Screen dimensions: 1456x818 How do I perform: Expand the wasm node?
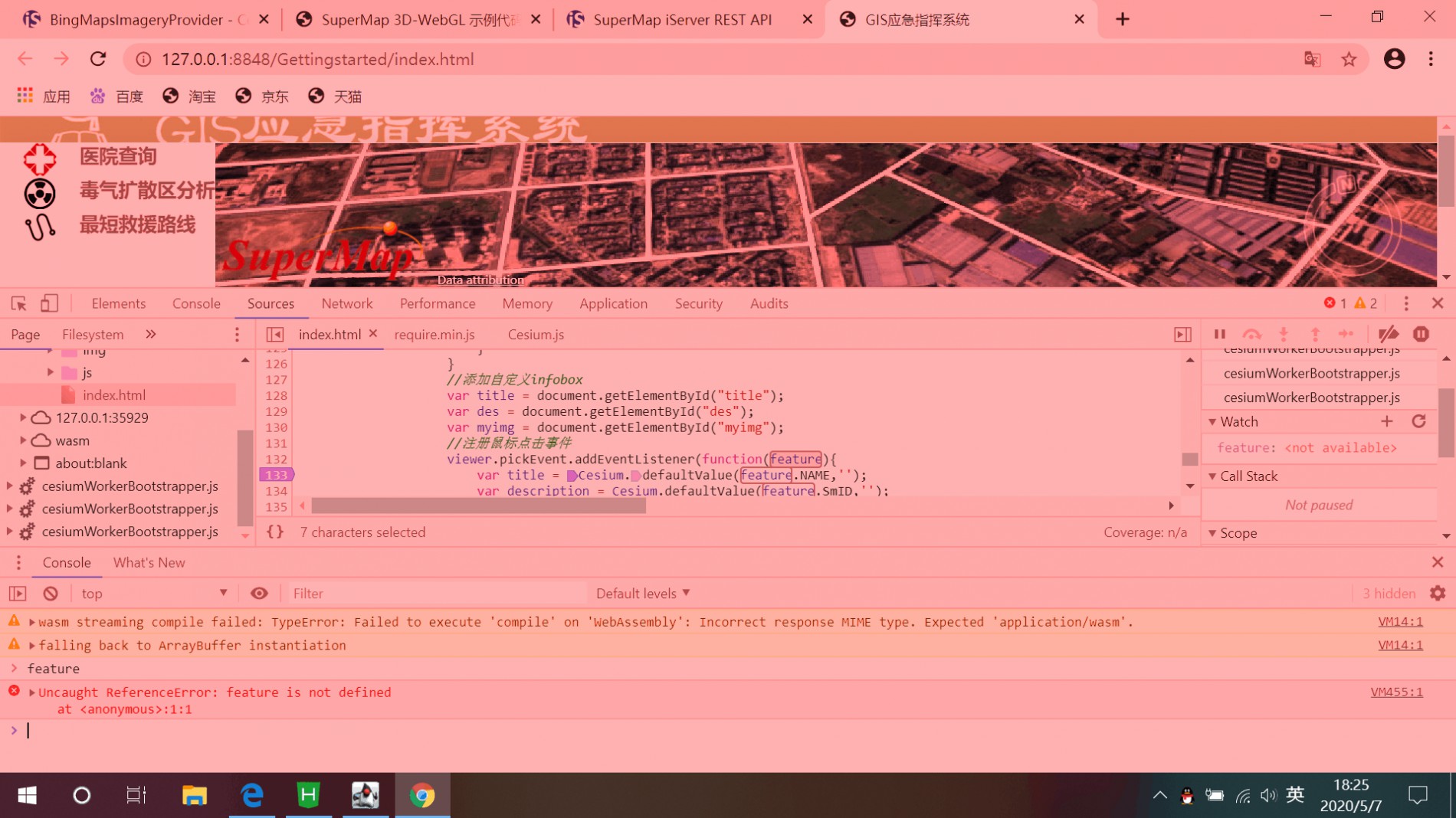[x=23, y=440]
